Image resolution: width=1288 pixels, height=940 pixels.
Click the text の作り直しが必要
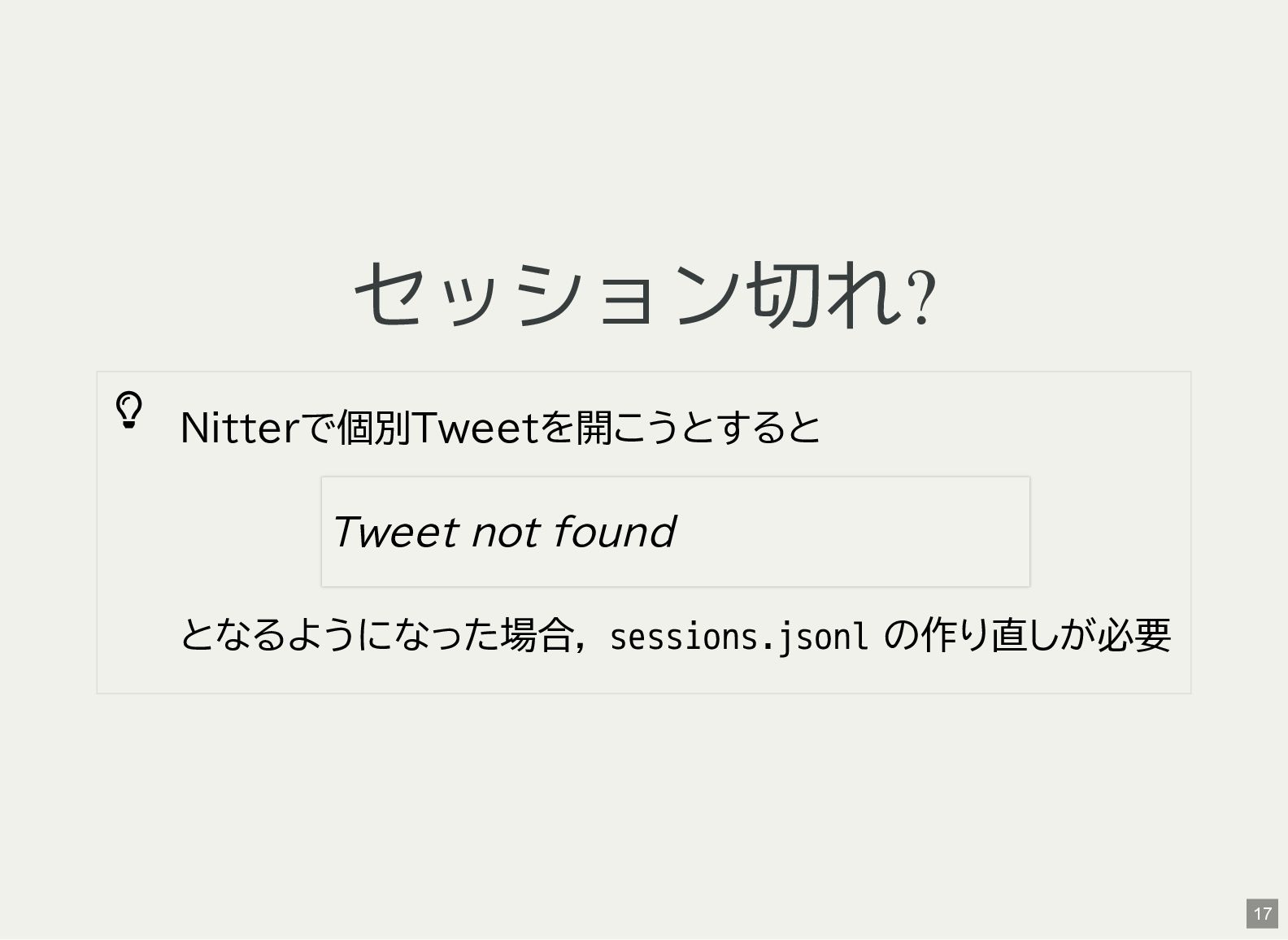point(1027,635)
